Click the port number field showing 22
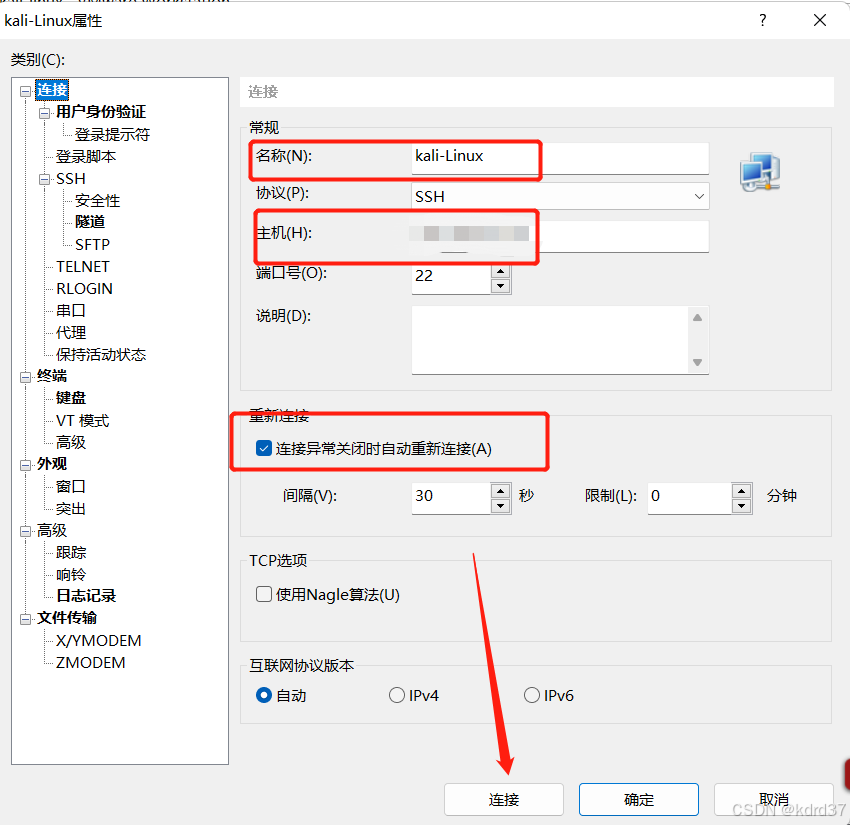Viewport: 850px width, 825px height. click(451, 279)
